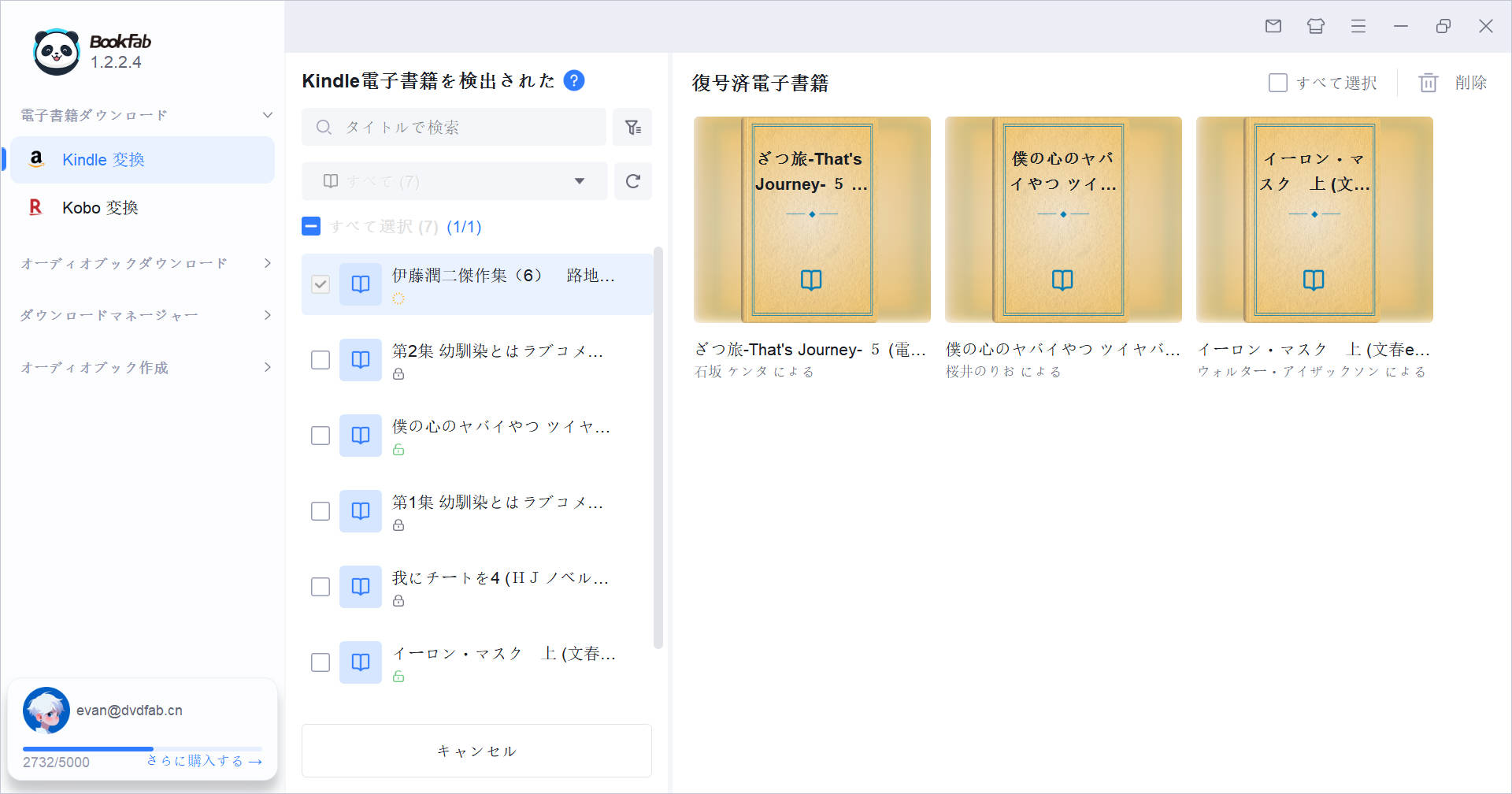
Task: Click the book icon on 伊藤潤二傑作集 entry
Action: tap(360, 284)
